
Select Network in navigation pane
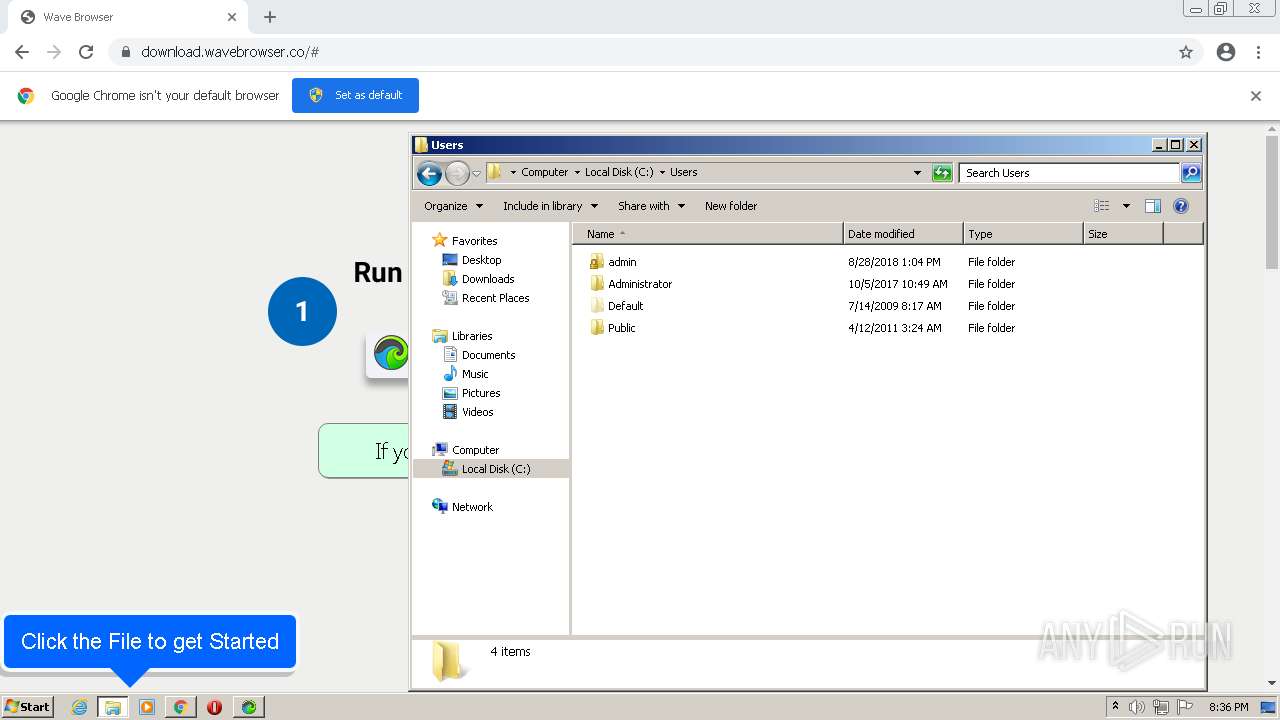[472, 507]
